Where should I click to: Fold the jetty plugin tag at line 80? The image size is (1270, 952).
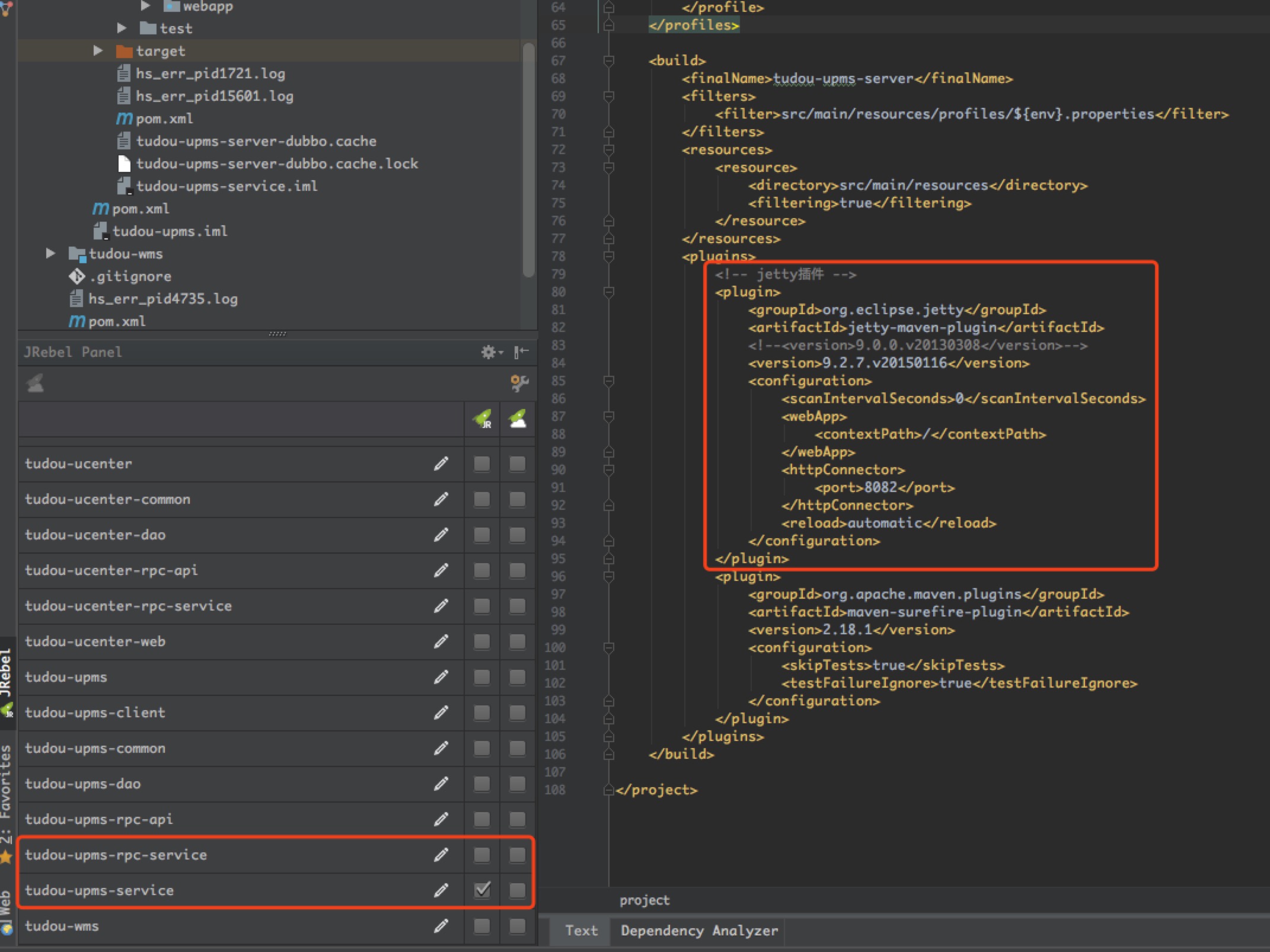pos(608,292)
